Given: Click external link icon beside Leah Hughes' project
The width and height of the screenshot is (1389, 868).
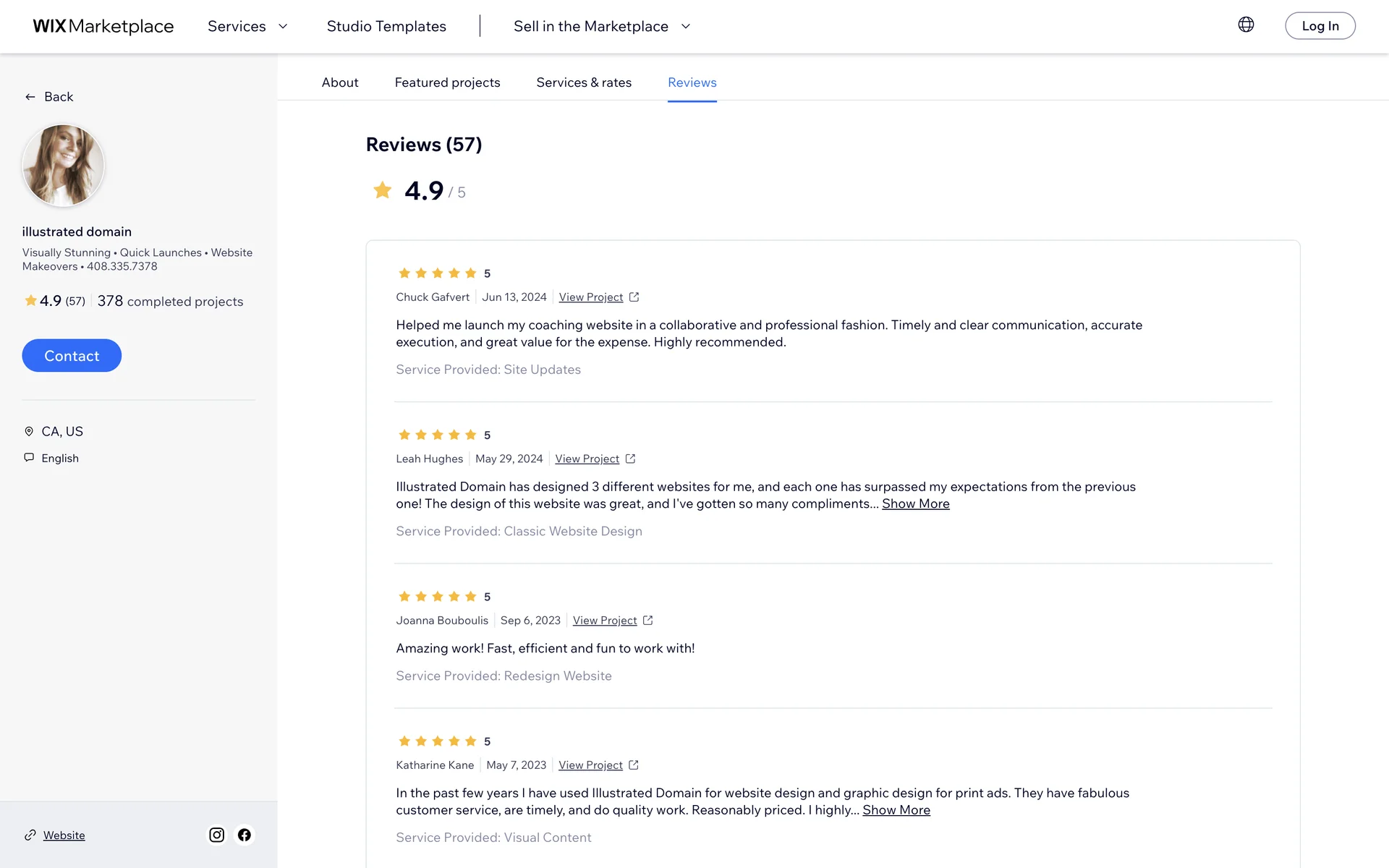Looking at the screenshot, I should 631,459.
